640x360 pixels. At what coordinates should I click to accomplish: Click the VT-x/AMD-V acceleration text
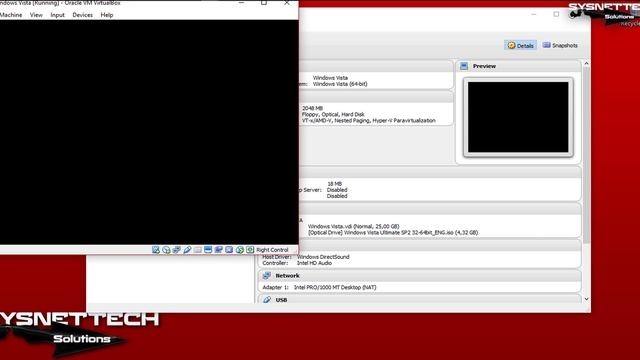pyautogui.click(x=369, y=120)
